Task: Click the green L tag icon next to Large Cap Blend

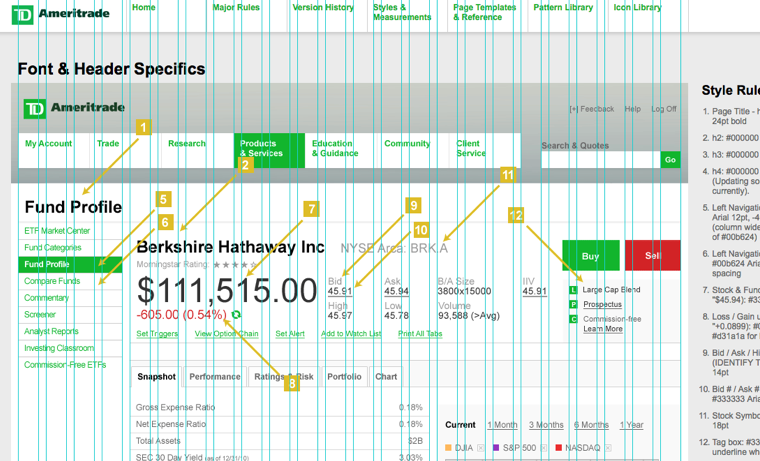Action: [x=573, y=290]
